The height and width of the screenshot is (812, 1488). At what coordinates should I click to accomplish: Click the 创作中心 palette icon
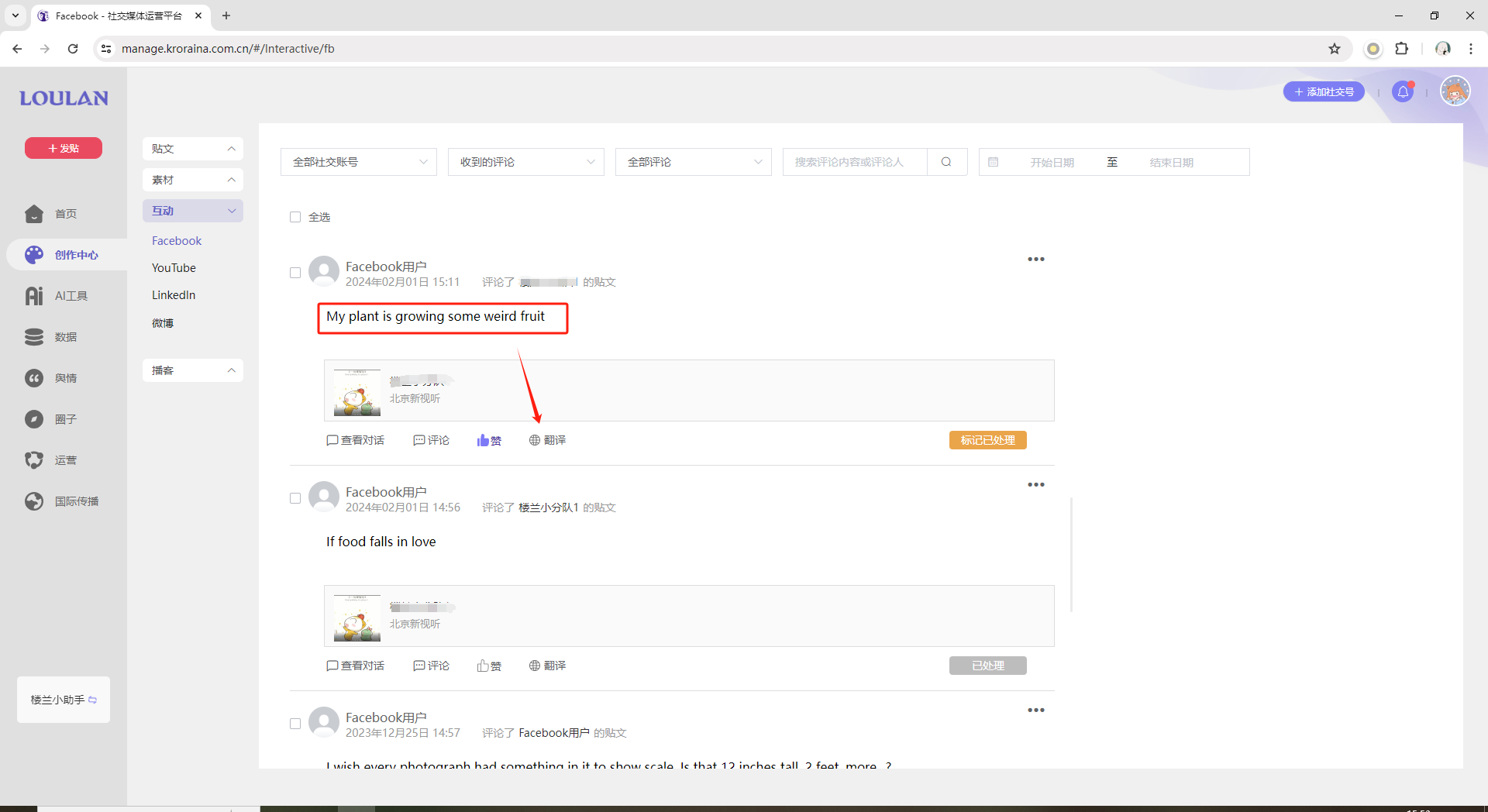(34, 255)
